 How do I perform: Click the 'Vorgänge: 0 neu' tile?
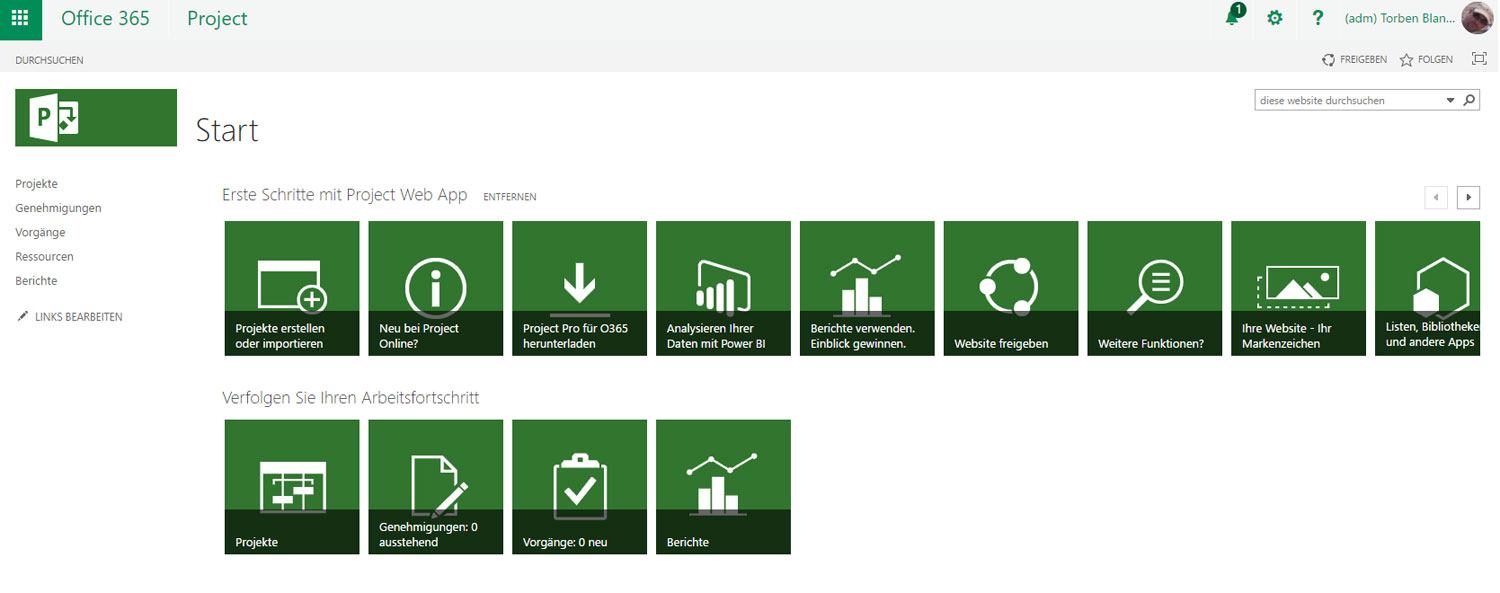pos(579,486)
